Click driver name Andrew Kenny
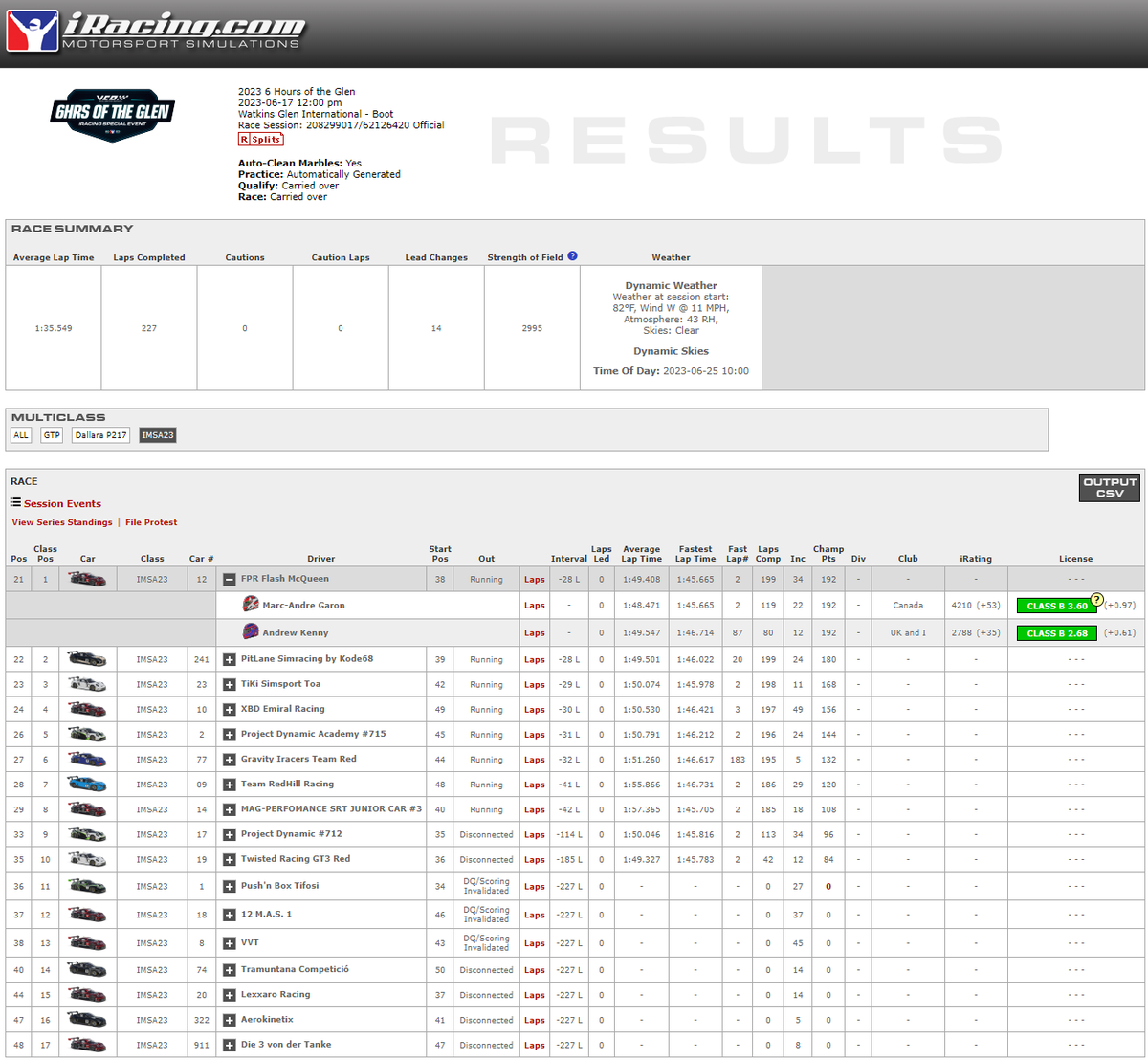 (x=296, y=632)
